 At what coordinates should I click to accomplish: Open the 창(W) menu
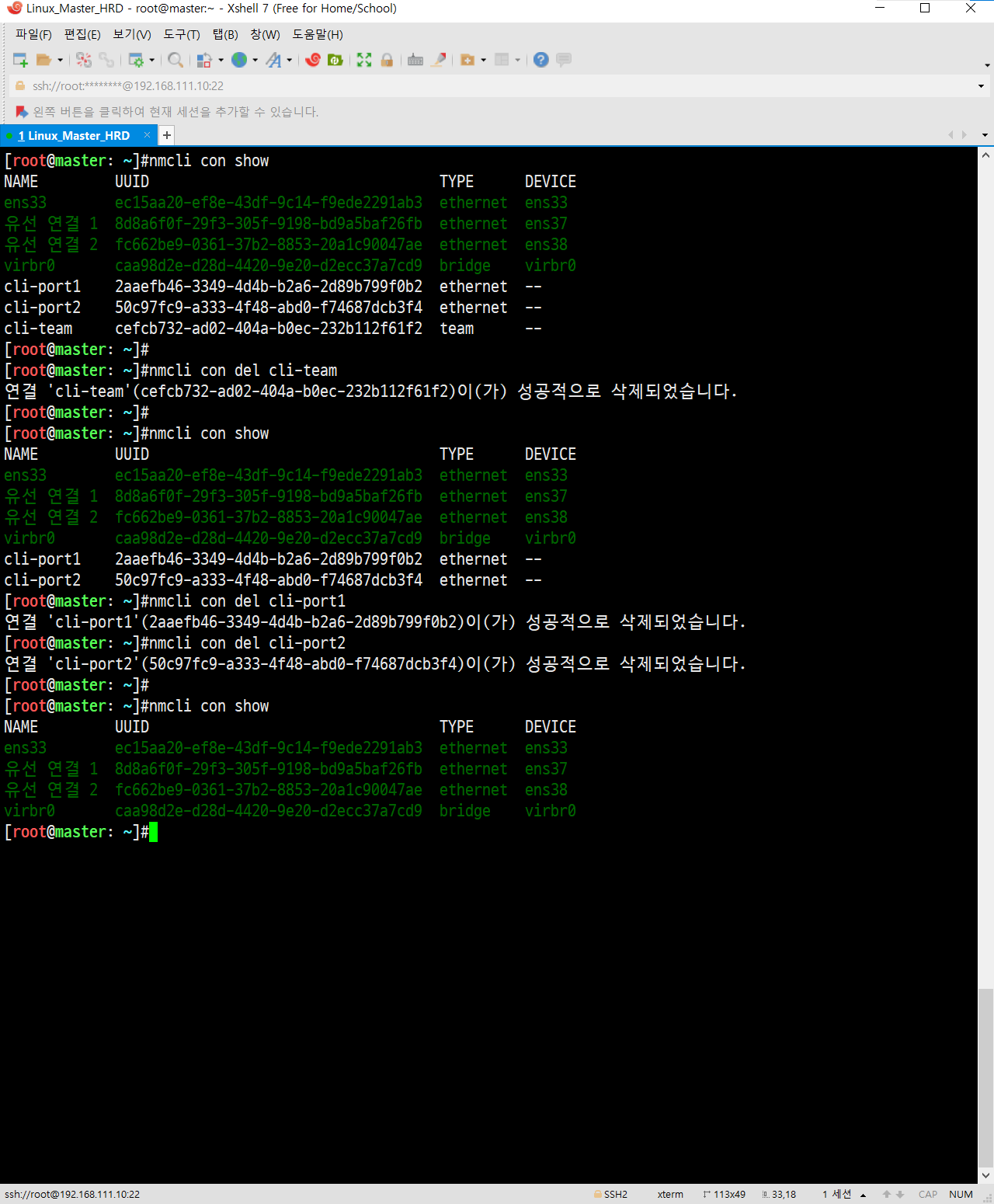click(265, 34)
